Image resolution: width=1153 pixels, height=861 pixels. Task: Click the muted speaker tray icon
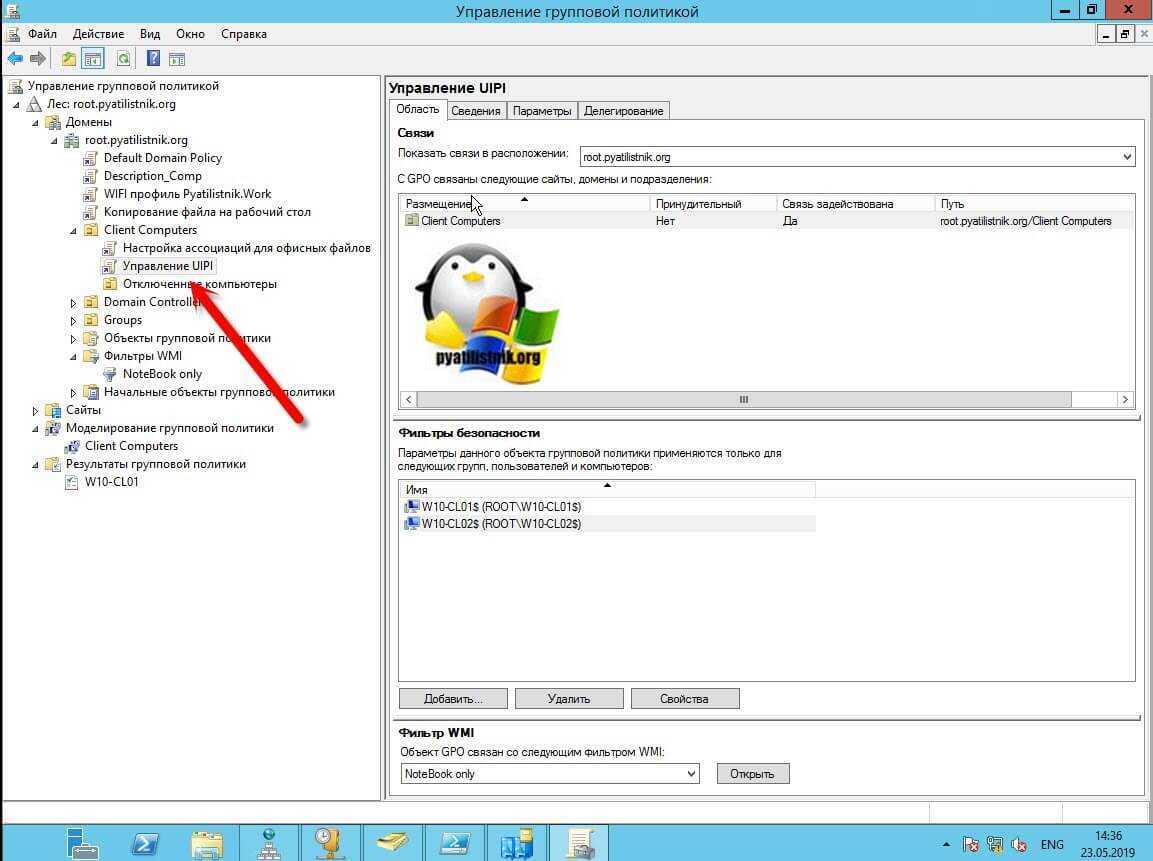1019,844
